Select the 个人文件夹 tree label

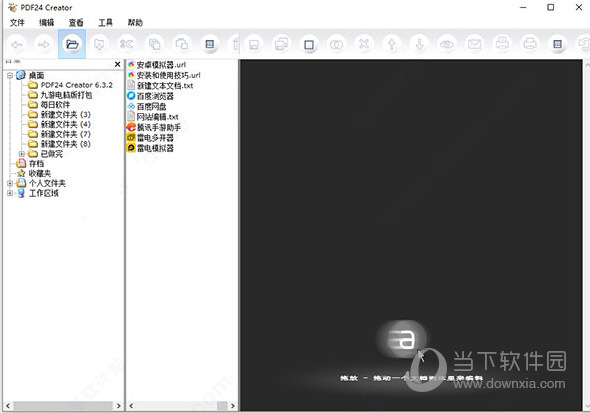(x=47, y=183)
